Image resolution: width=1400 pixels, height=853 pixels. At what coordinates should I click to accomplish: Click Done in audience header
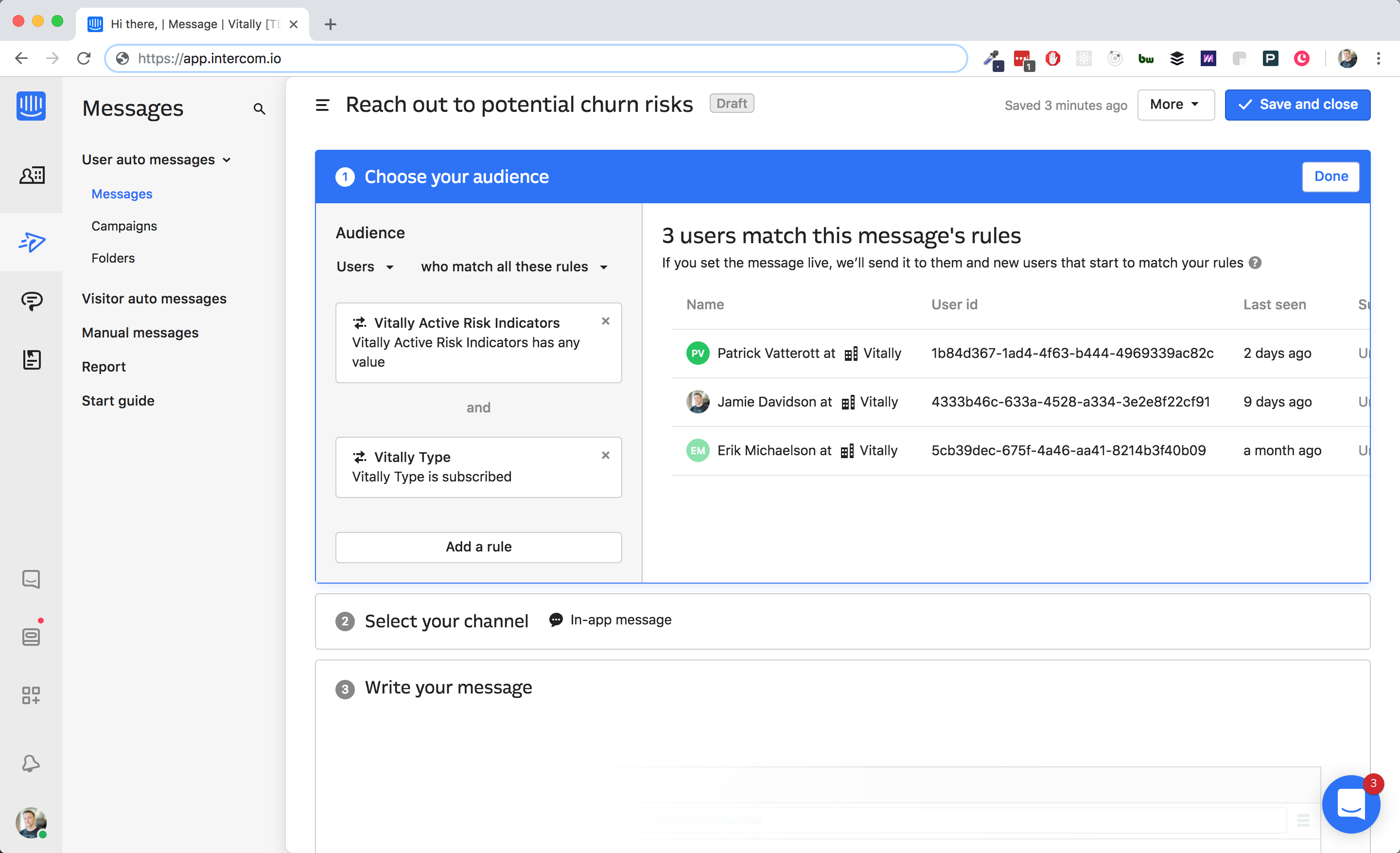click(x=1330, y=177)
